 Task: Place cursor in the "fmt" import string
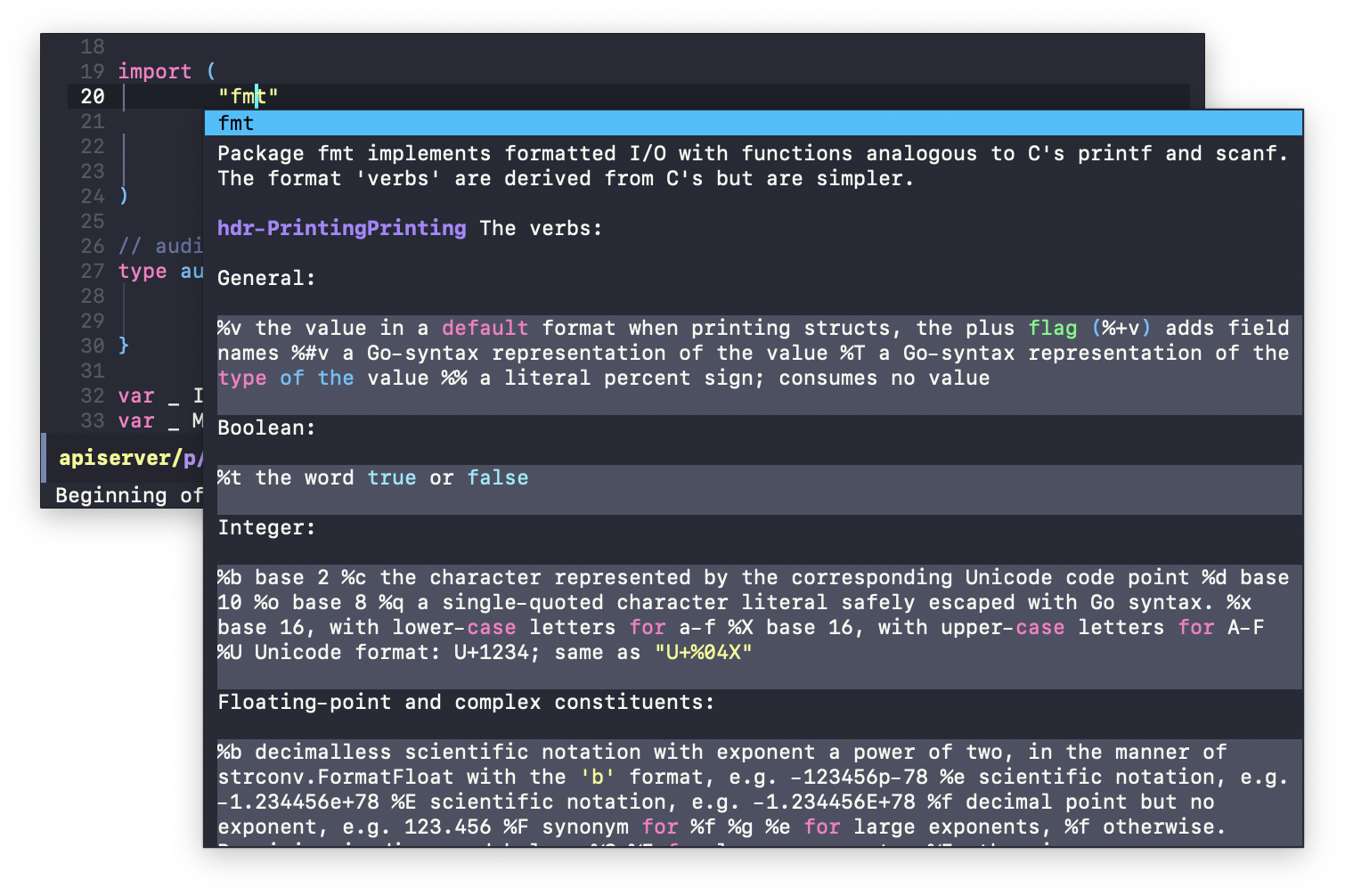pos(248,96)
